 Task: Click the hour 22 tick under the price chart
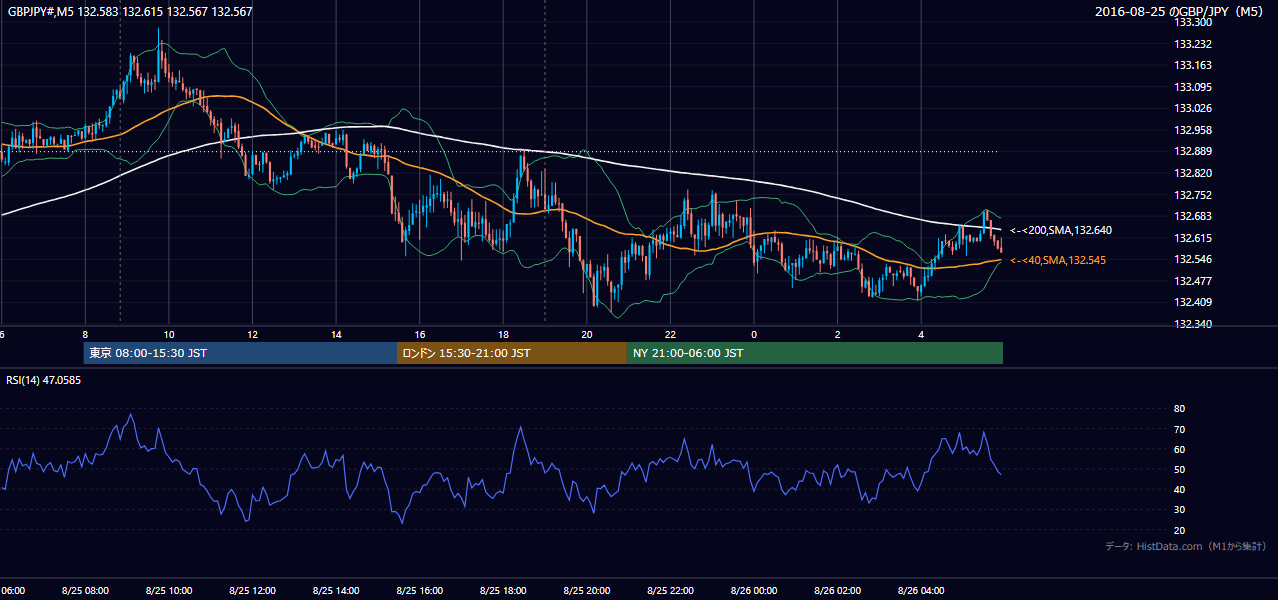pyautogui.click(x=670, y=334)
